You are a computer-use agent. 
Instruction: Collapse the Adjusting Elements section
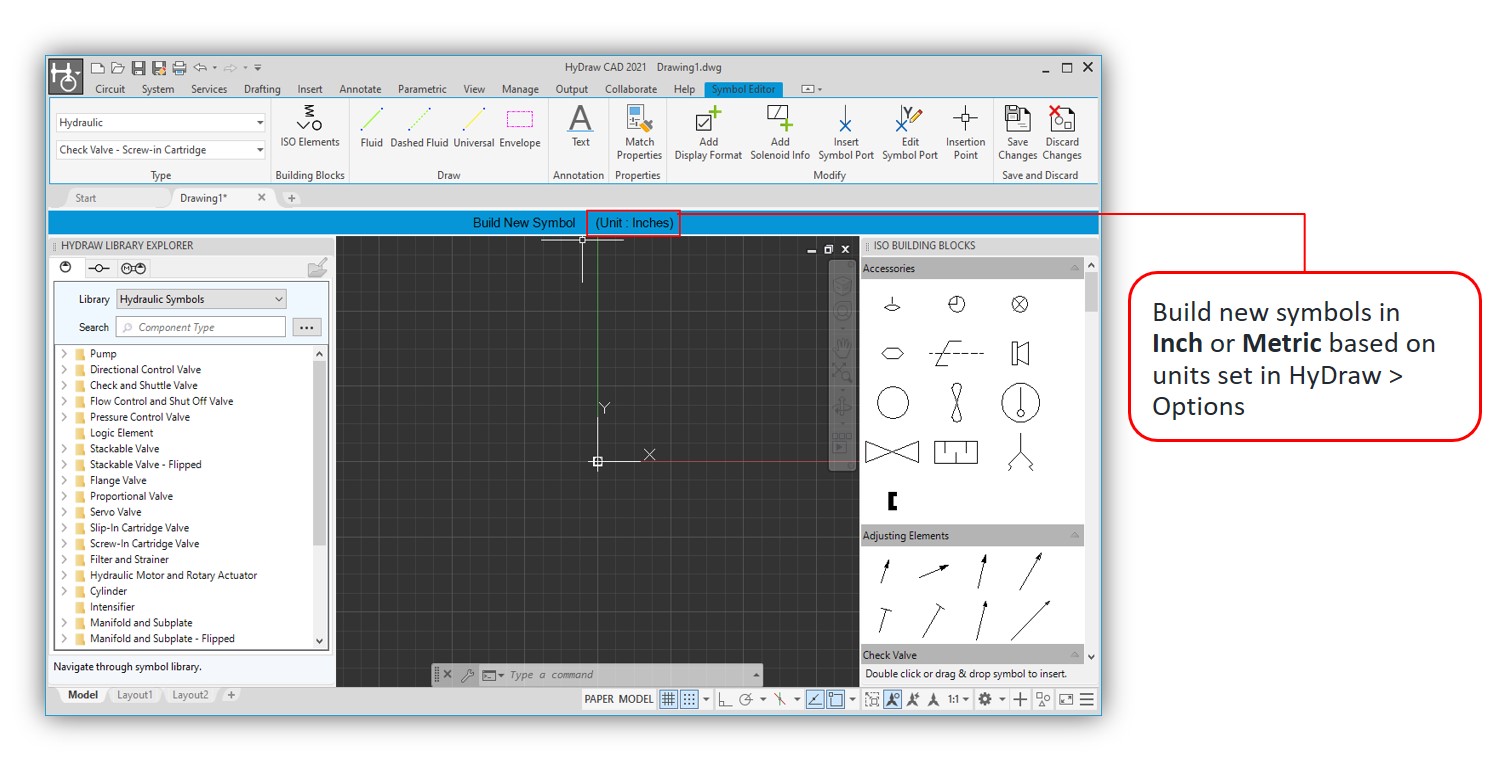(1075, 536)
